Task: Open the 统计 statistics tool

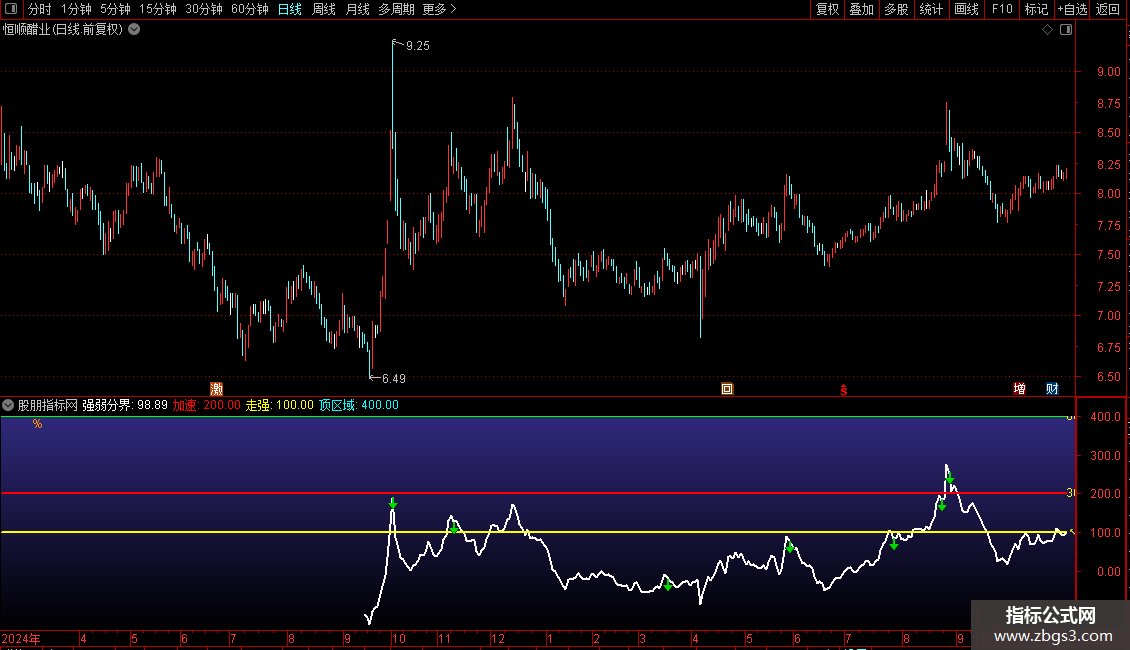Action: [x=931, y=9]
